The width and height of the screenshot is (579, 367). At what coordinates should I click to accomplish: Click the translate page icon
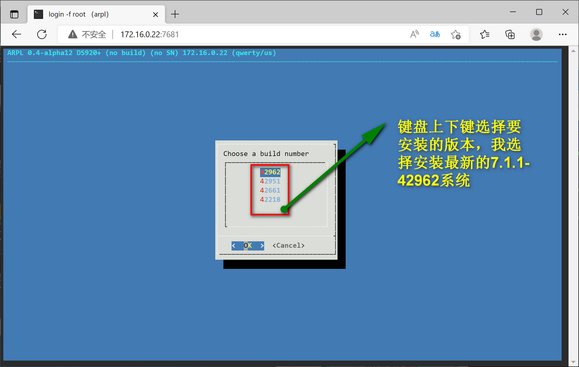click(x=435, y=34)
